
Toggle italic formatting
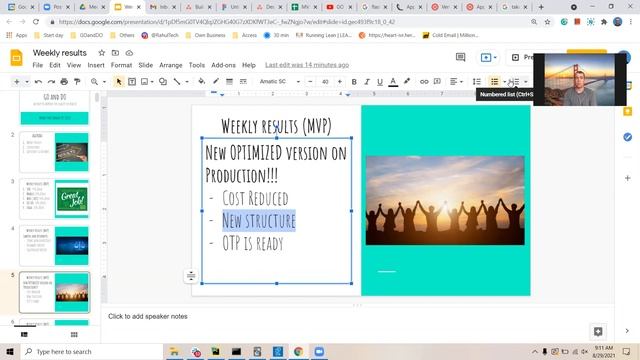[367, 82]
